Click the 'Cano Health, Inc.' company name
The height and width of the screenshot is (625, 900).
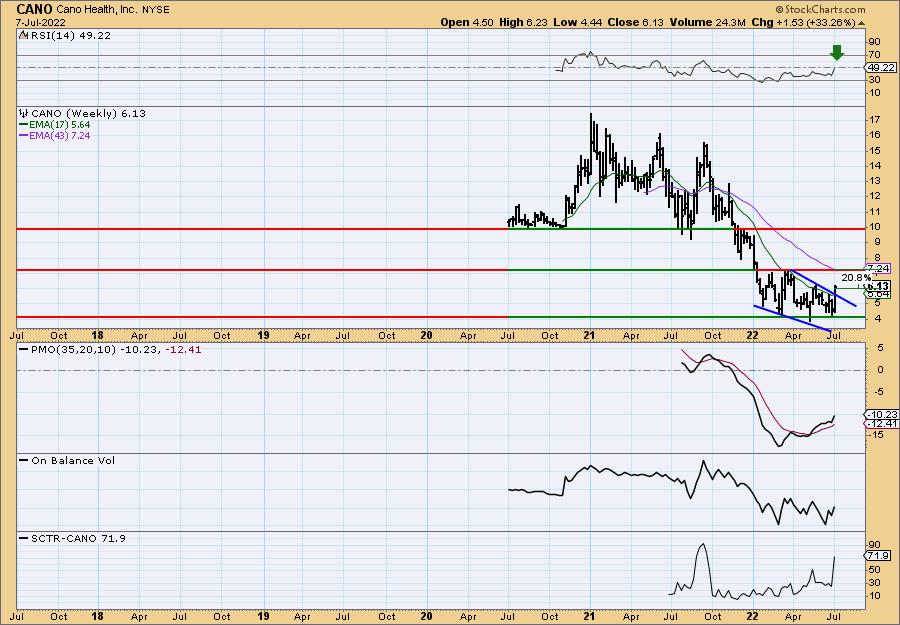[x=98, y=10]
